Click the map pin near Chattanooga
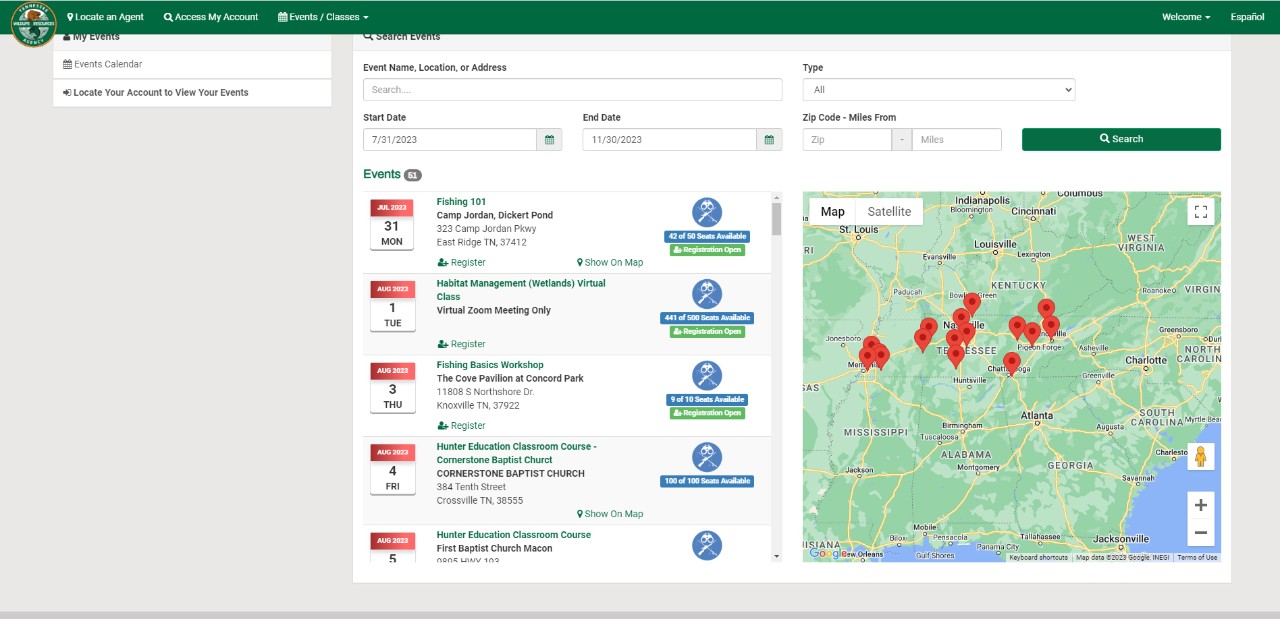This screenshot has height=619, width=1280. tap(1011, 364)
